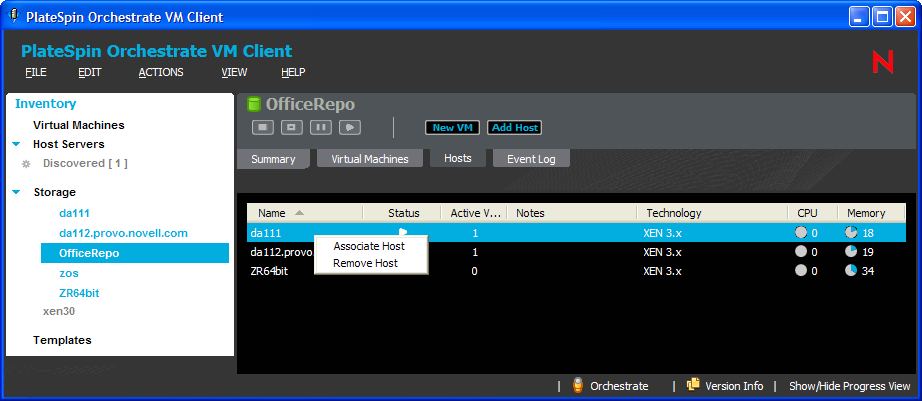
Task: Click the gear icon beside Discovered
Action: (x=25, y=164)
